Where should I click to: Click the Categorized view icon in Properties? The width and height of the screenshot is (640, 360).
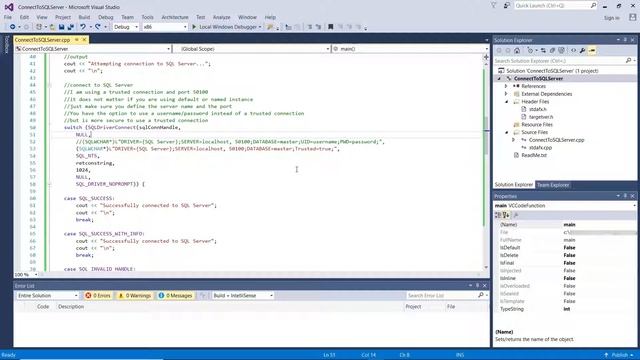498,215
